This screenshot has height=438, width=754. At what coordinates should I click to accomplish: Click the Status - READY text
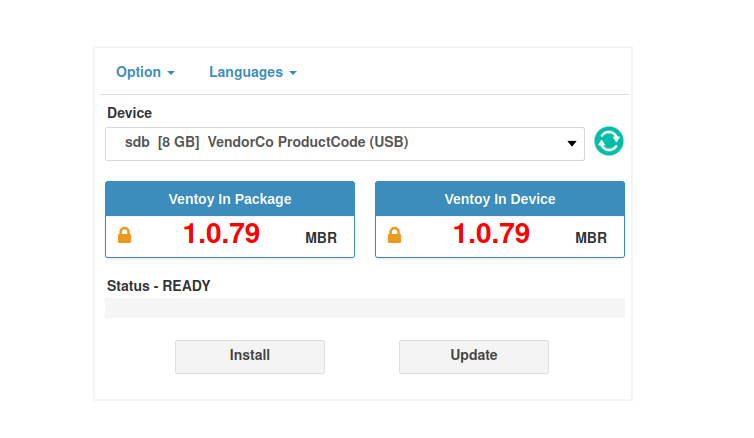[x=159, y=285]
